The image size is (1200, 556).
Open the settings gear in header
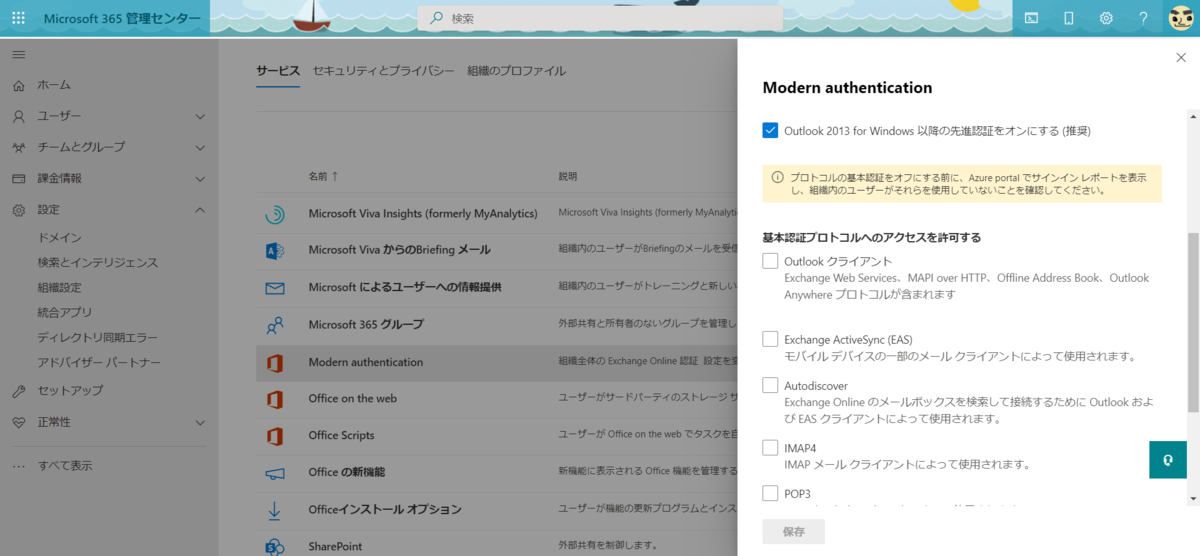[x=1106, y=18]
